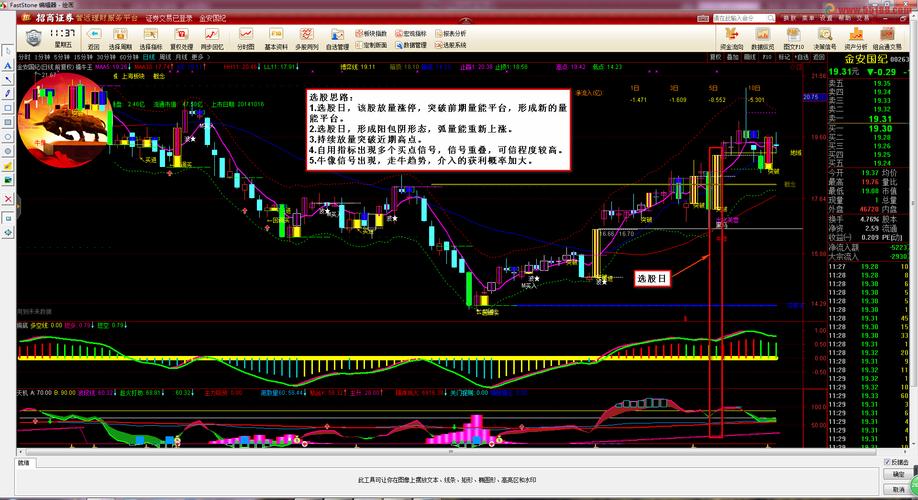Switch to 日线 daily tab

click(149, 57)
